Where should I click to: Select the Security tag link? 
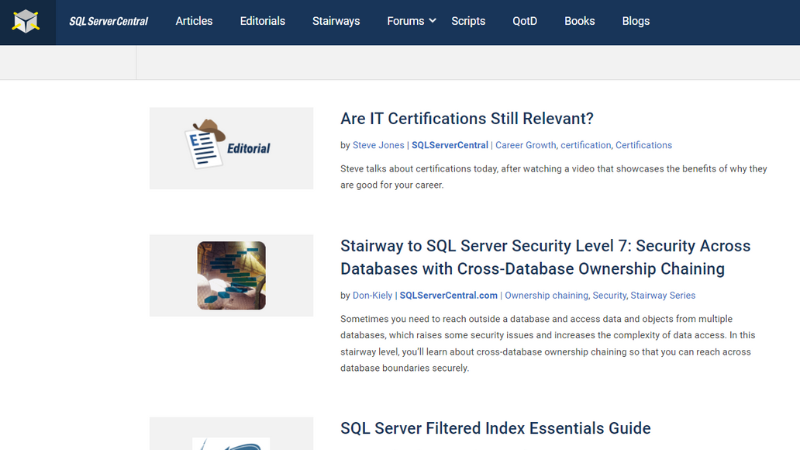coord(609,295)
